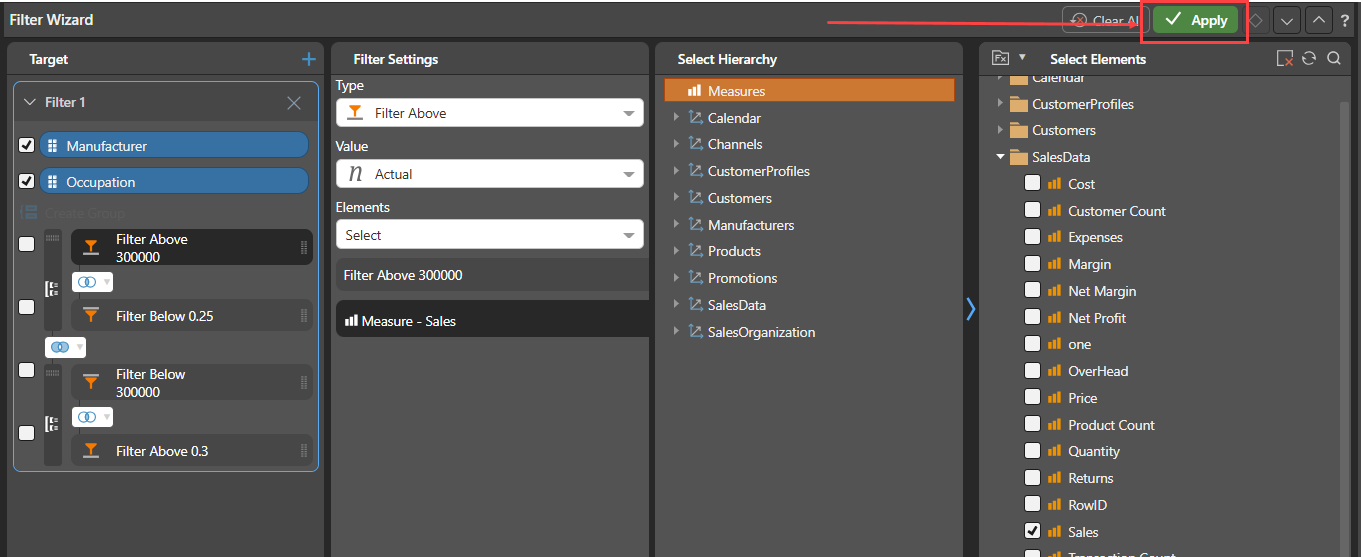
Task: Click the help question mark icon
Action: [1345, 20]
